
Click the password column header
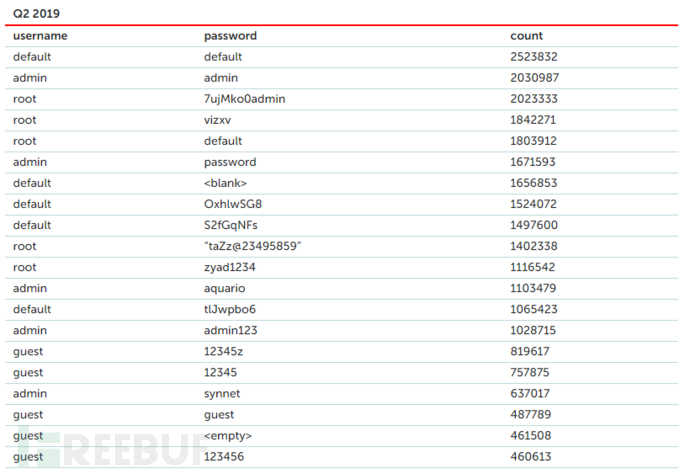coord(230,36)
